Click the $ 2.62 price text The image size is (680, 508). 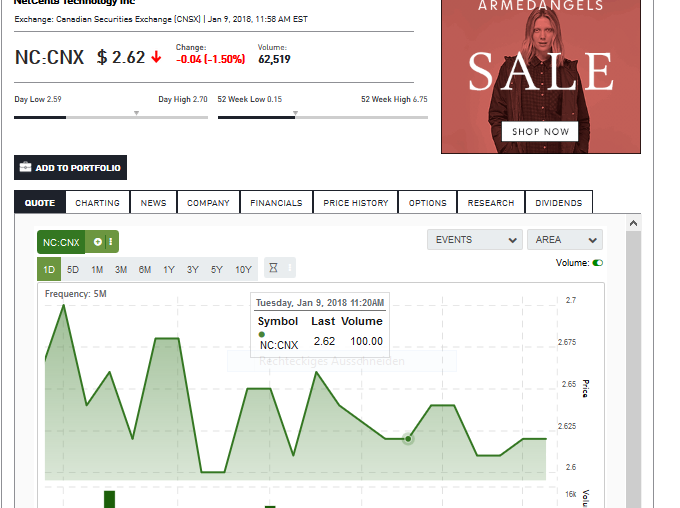click(x=121, y=57)
